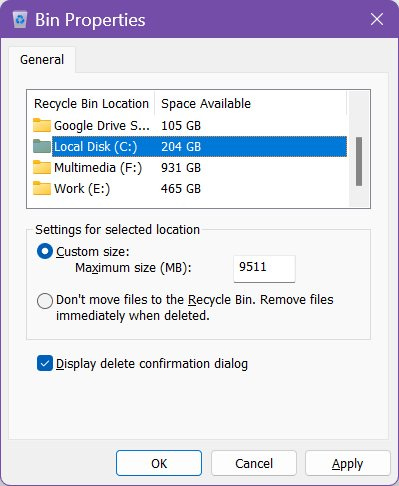Select the Multimedia (F:) row label
Viewport: 399px width, 486px height.
pos(98,168)
